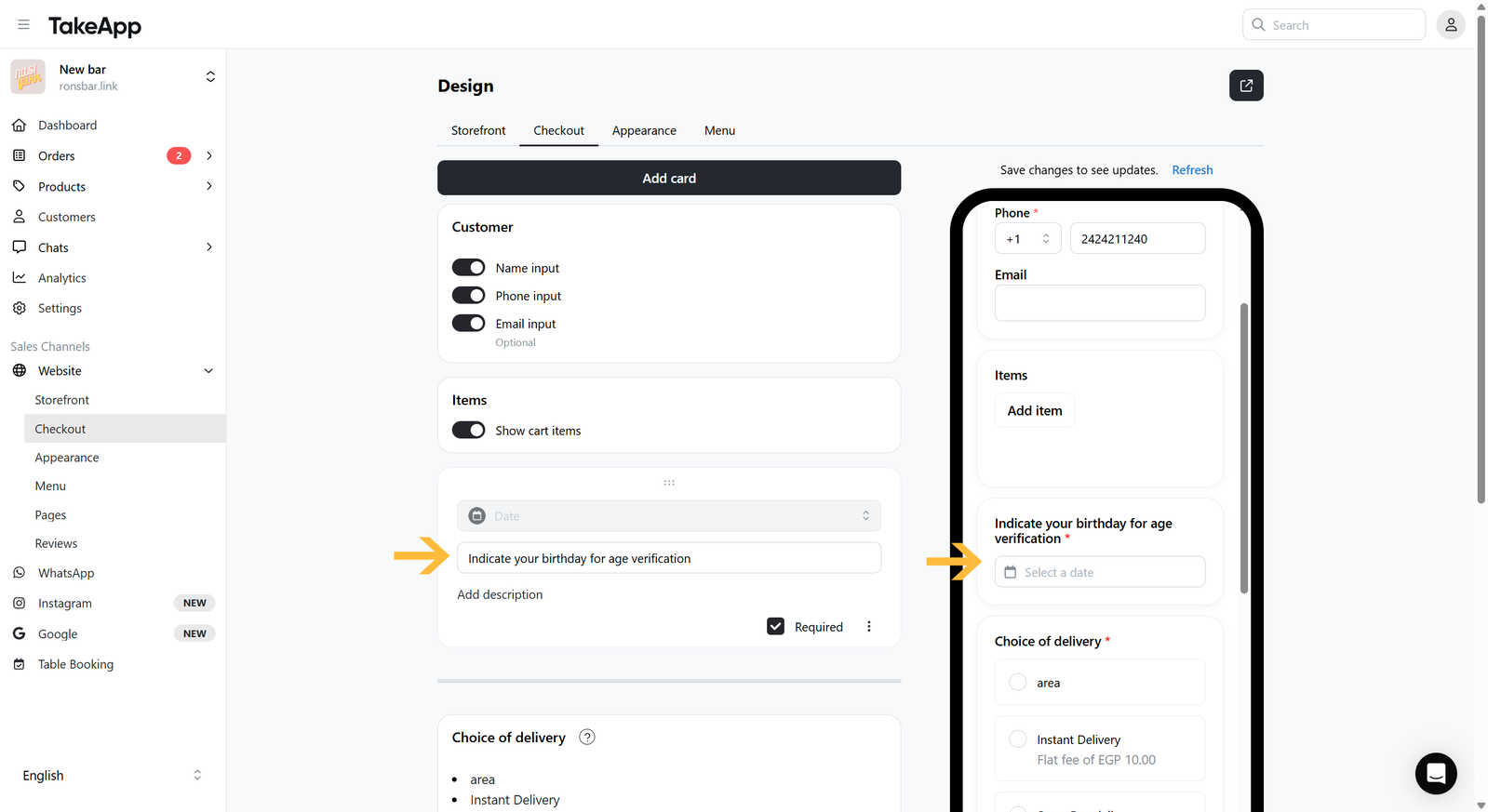Screen dimensions: 1488x812
Task: Open the +1 country code dropdown
Action: coord(1027,239)
